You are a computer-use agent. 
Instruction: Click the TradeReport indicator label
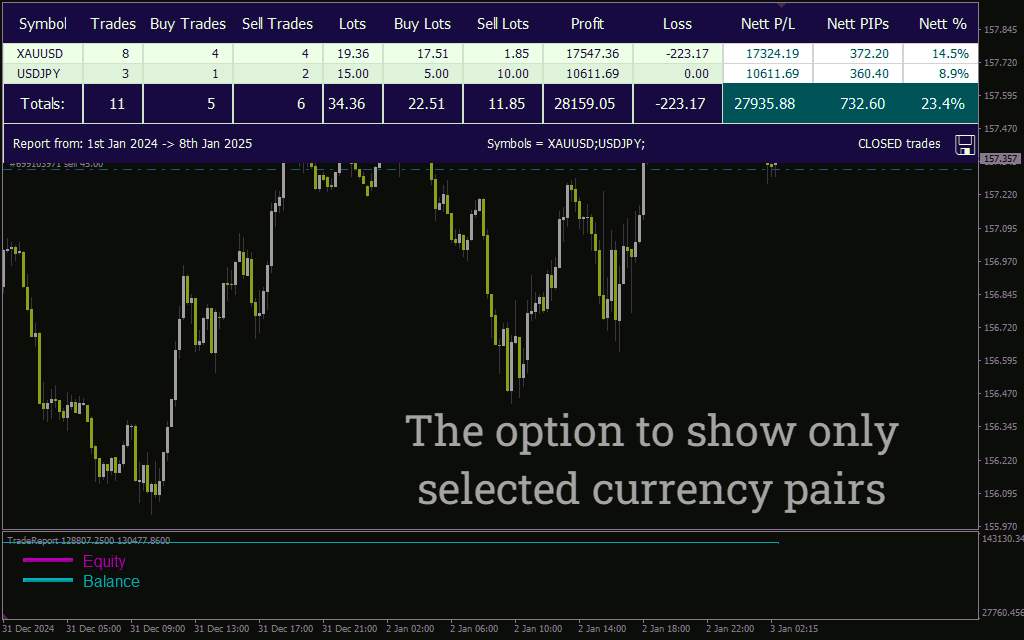pyautogui.click(x=89, y=541)
